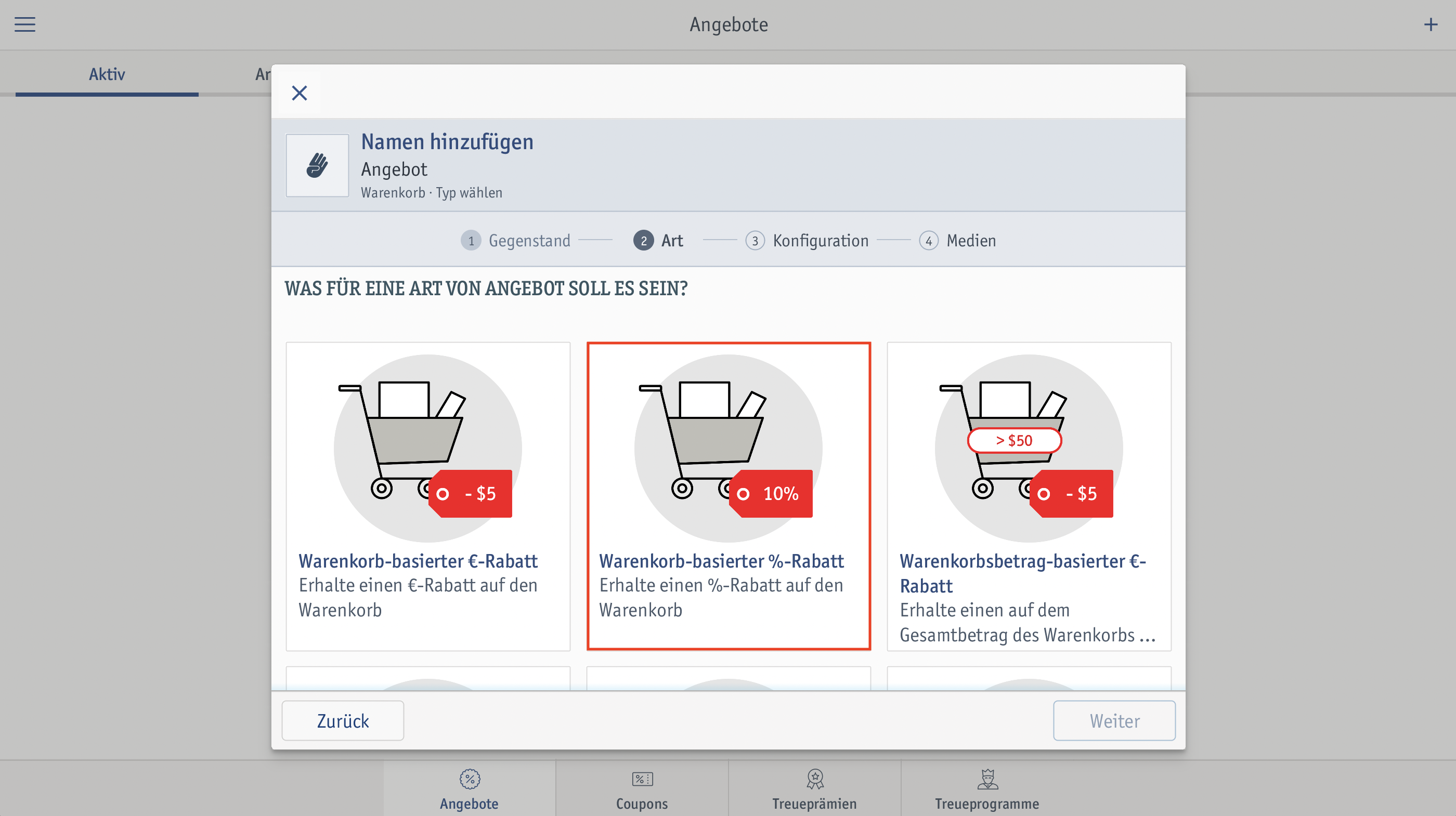Choose Warenkorbsbetrag-basierter €-Rabatt card
1456x816 pixels.
[1029, 496]
